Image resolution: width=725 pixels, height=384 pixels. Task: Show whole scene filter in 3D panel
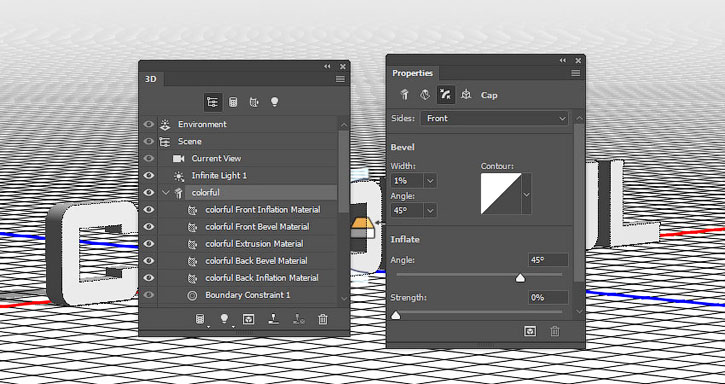[x=213, y=102]
